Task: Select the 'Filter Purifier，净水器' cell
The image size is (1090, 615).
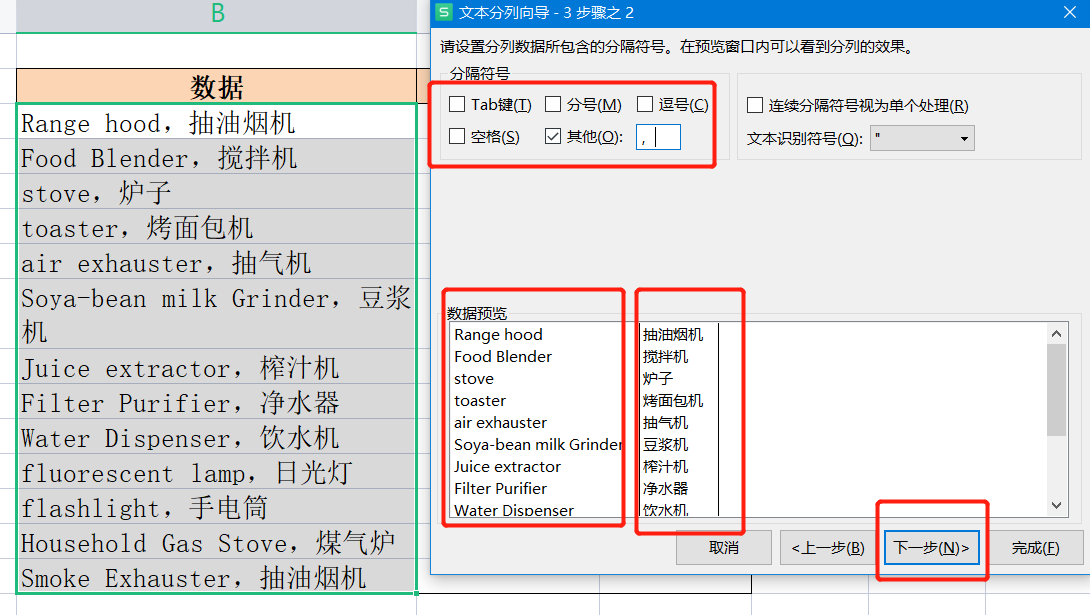Action: (x=217, y=401)
